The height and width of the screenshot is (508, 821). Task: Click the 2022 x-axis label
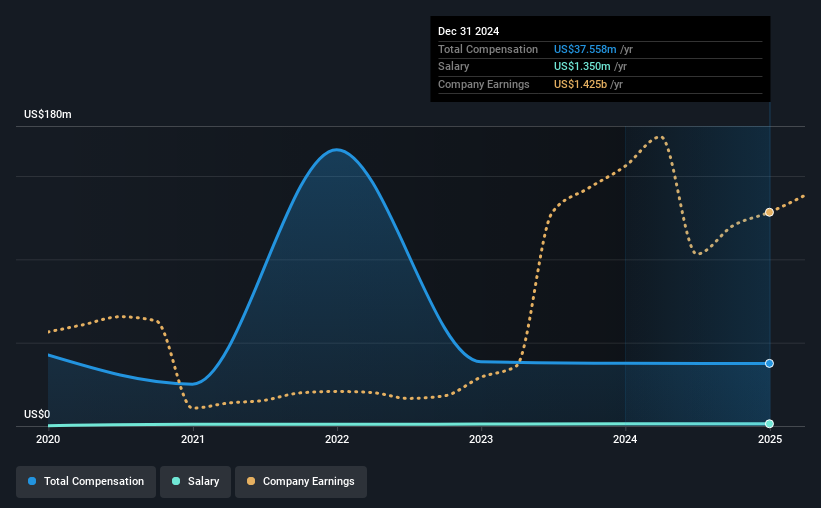point(337,439)
